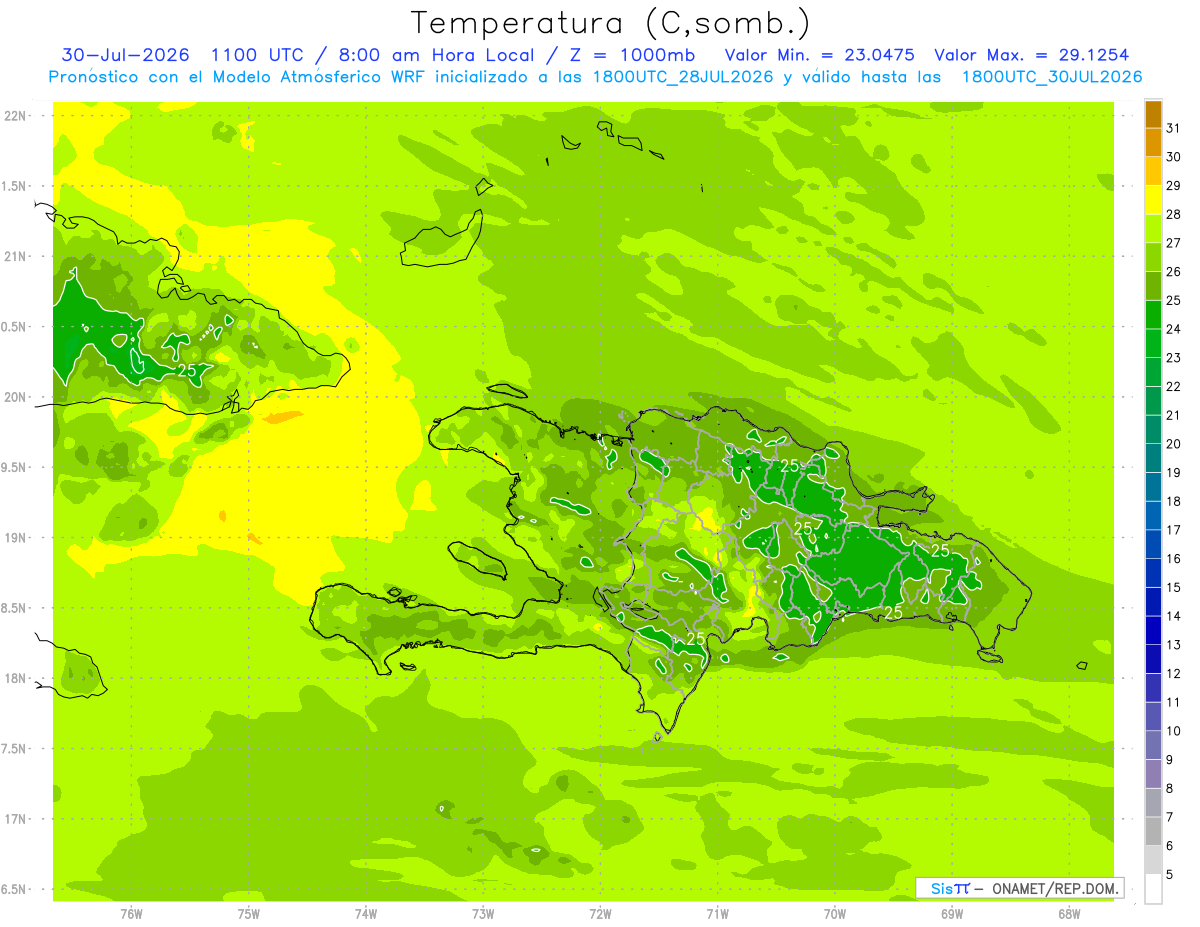The width and height of the screenshot is (1200, 927).
Task: Pick the lime legend swatch between 27 and 28
Action: [x=1153, y=228]
